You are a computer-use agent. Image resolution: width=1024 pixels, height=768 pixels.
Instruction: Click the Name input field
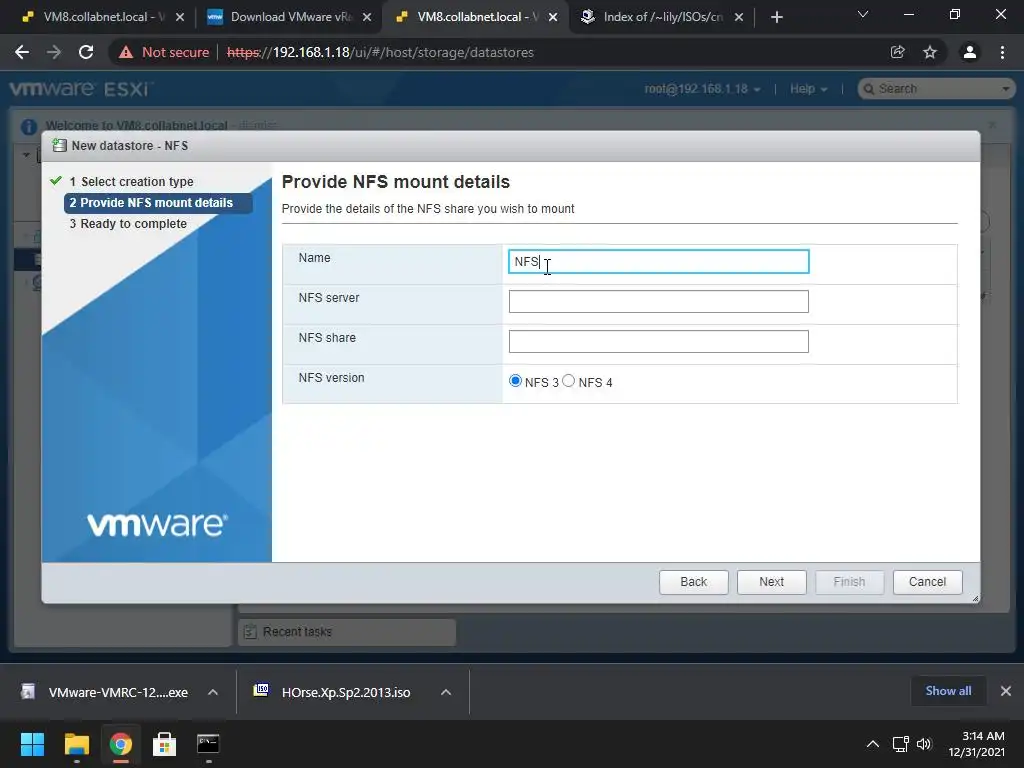click(x=658, y=261)
